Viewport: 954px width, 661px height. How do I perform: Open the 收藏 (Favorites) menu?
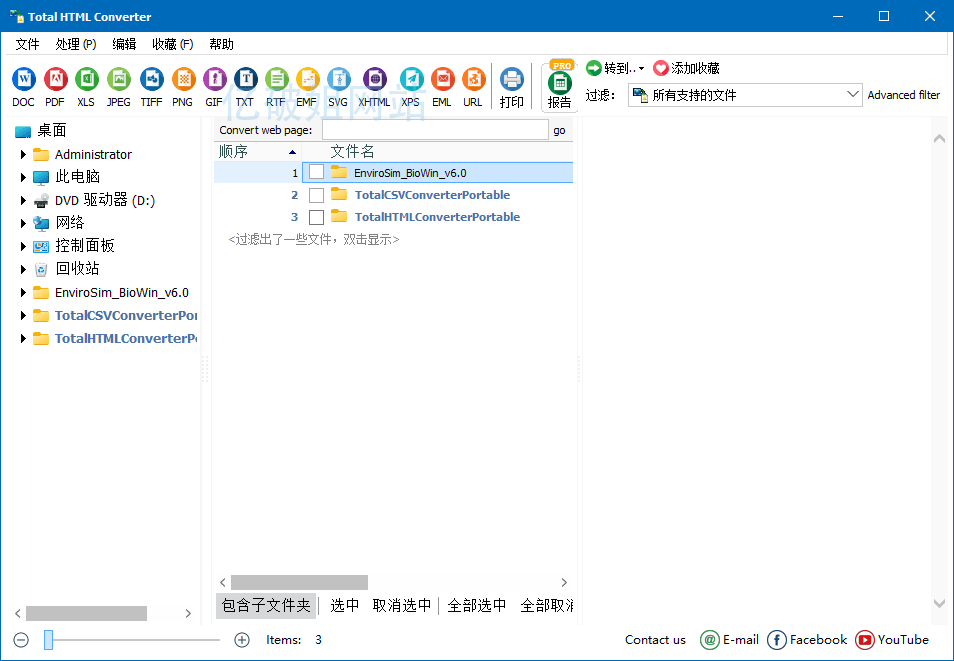[172, 43]
